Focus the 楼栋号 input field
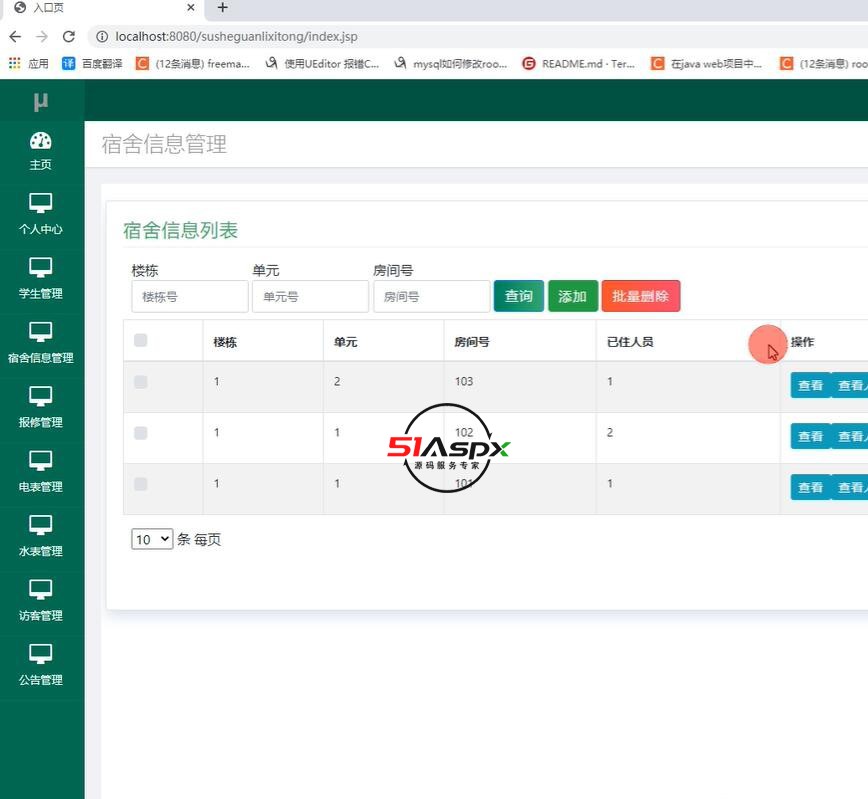Screen dimensions: 868x799 point(190,297)
